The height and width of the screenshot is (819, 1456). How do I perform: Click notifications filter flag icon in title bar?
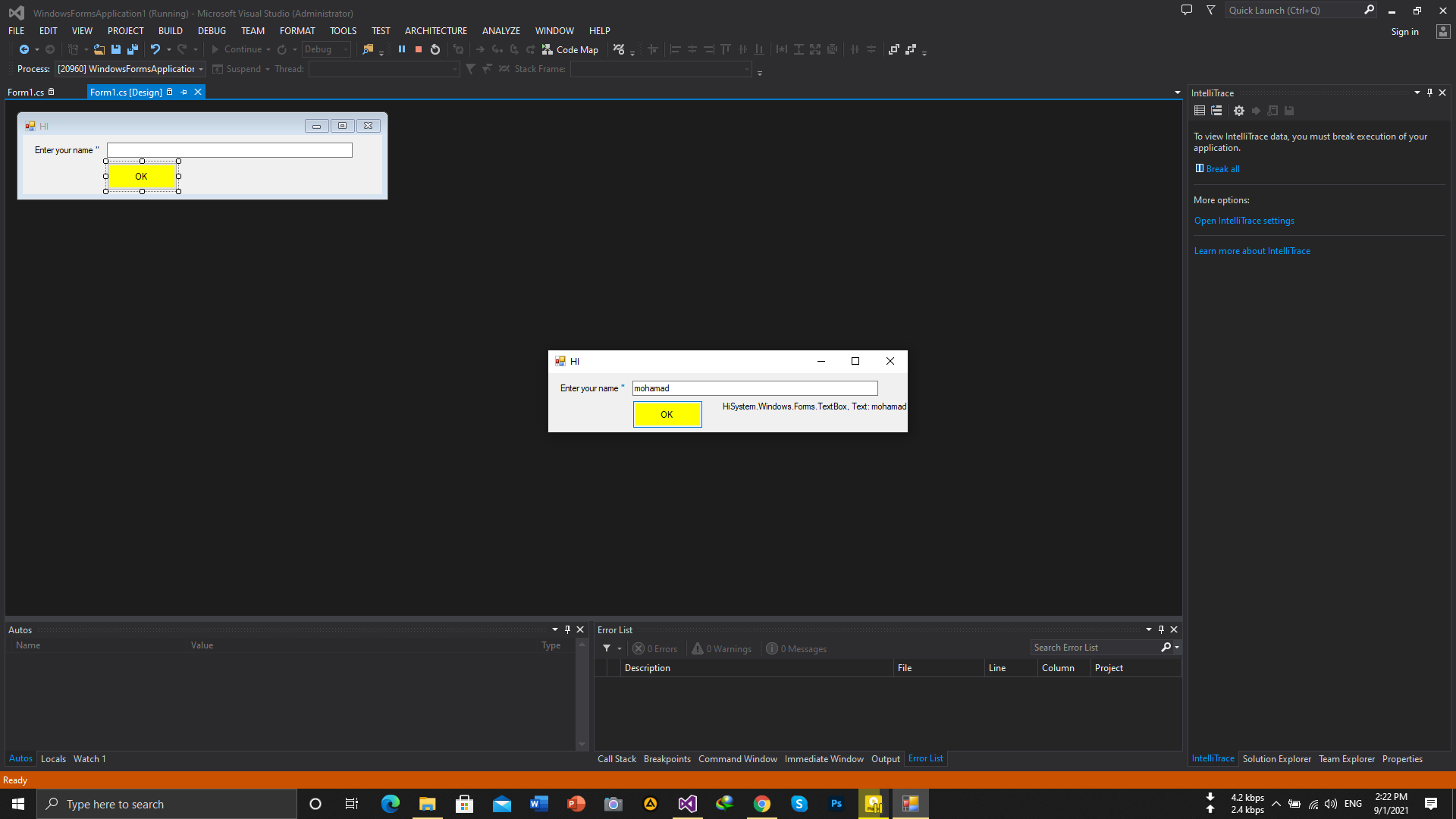point(1211,10)
